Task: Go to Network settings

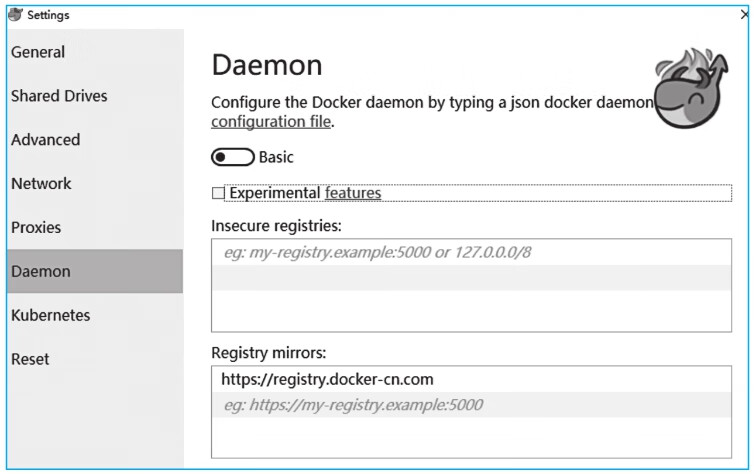Action: pos(41,184)
